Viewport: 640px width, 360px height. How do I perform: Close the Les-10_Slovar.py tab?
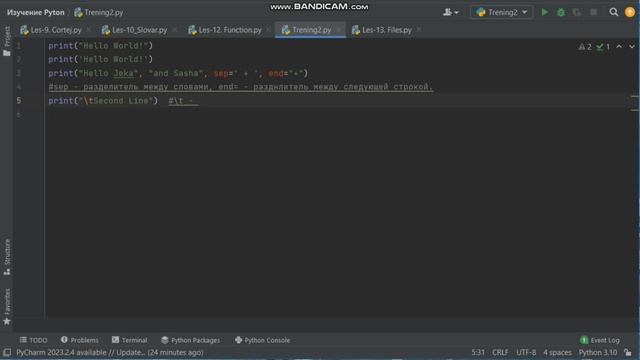tap(175, 29)
